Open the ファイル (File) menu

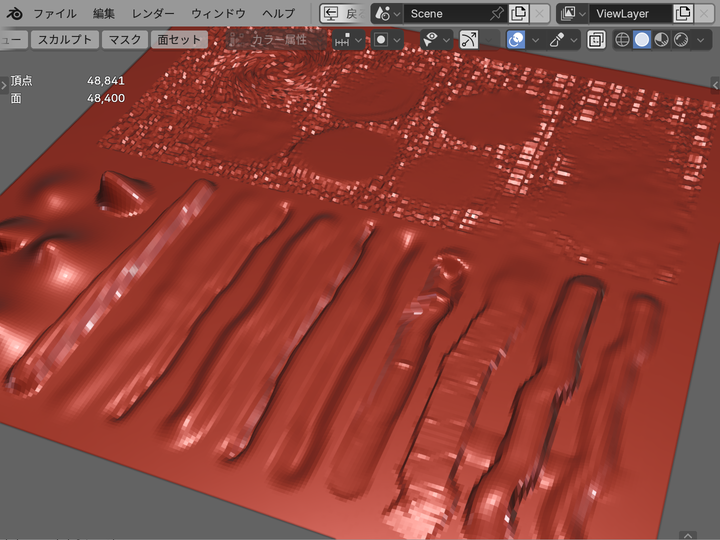[x=54, y=14]
